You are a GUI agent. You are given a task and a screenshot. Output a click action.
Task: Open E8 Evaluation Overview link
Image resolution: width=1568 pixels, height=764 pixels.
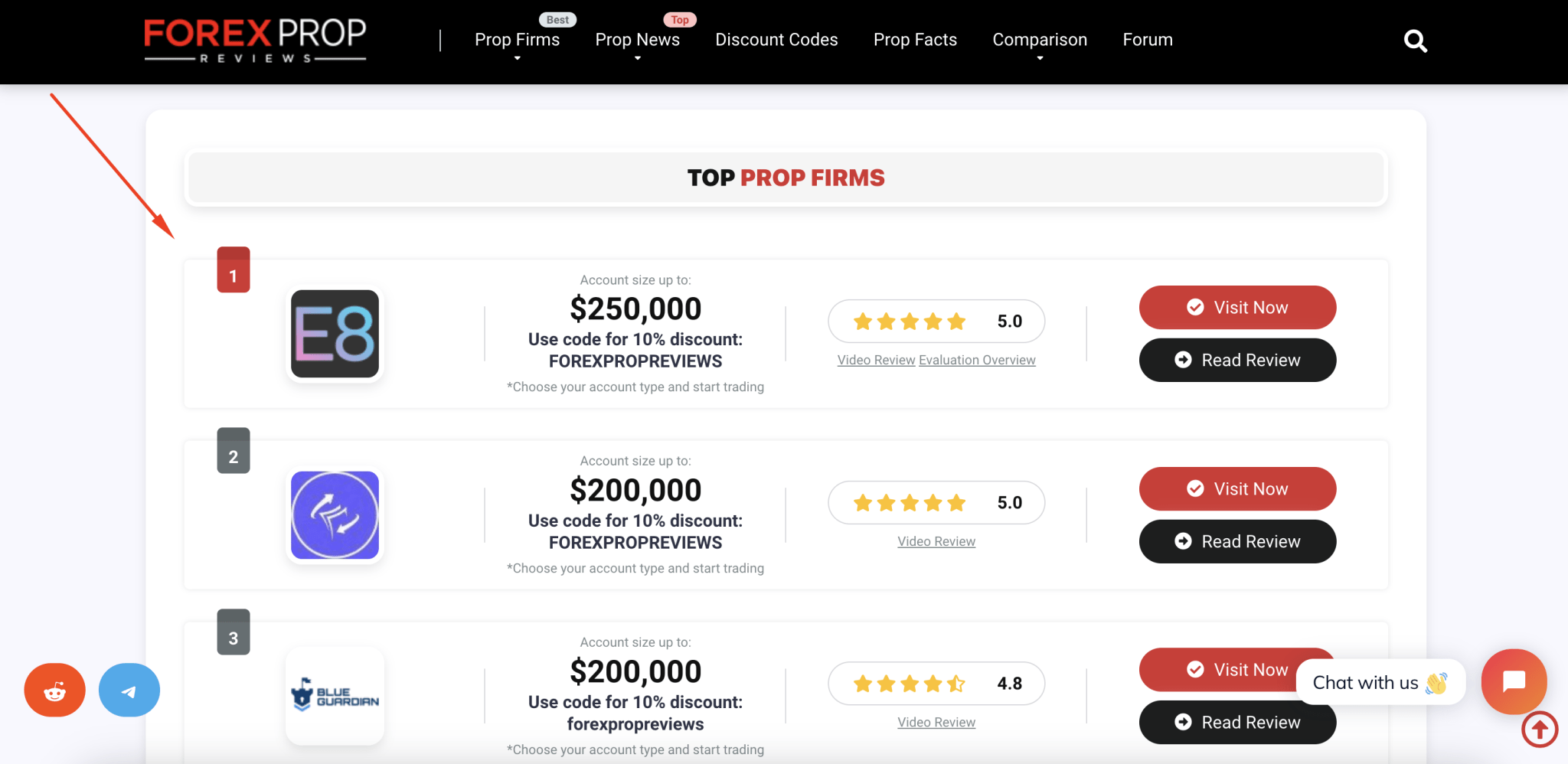click(977, 360)
